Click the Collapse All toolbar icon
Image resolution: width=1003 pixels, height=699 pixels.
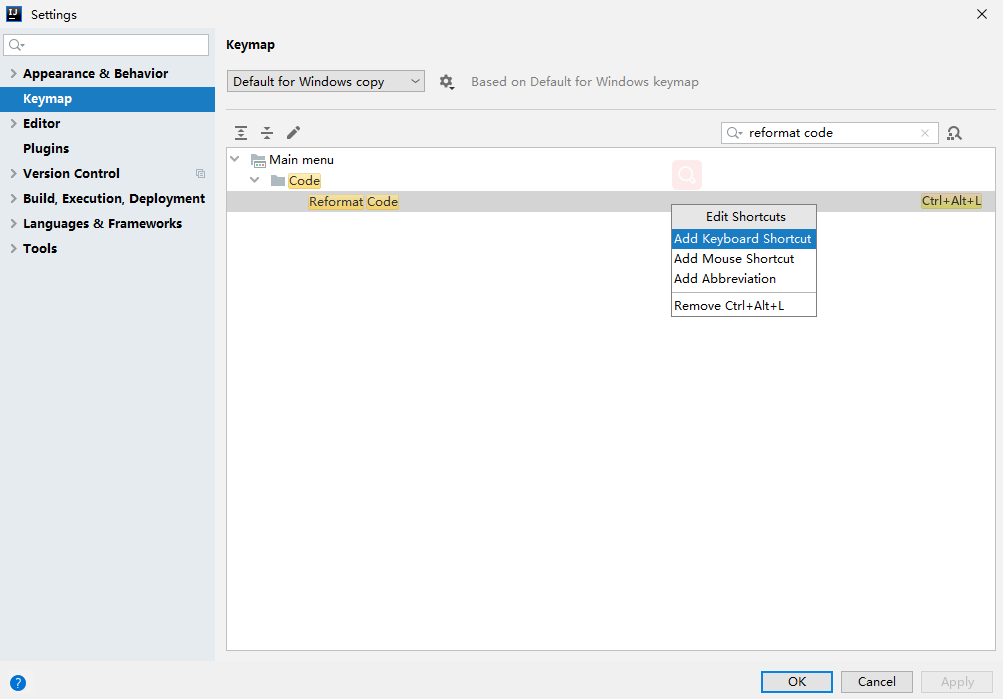pos(267,133)
